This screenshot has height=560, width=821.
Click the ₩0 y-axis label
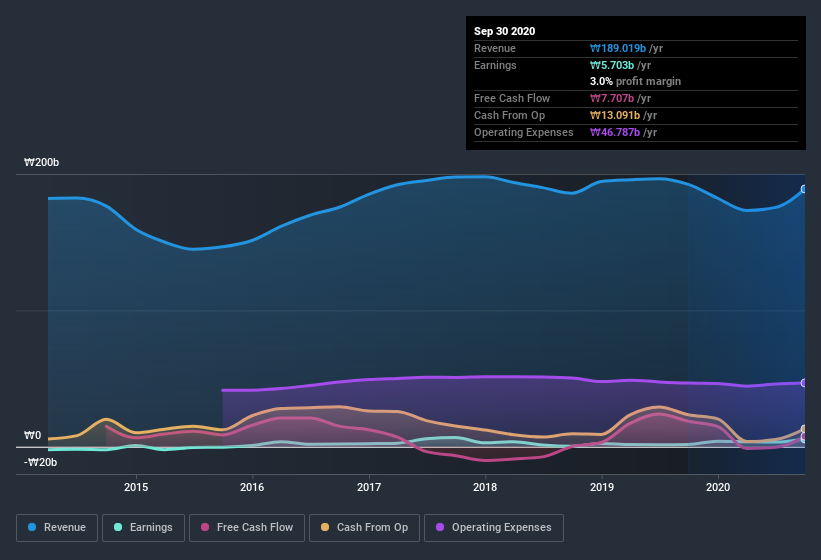click(x=32, y=435)
